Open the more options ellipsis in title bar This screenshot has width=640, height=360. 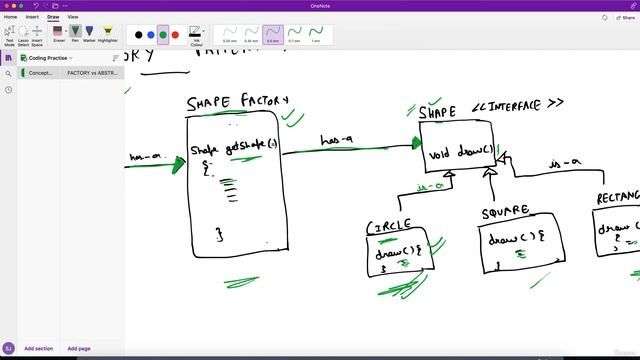tap(65, 6)
